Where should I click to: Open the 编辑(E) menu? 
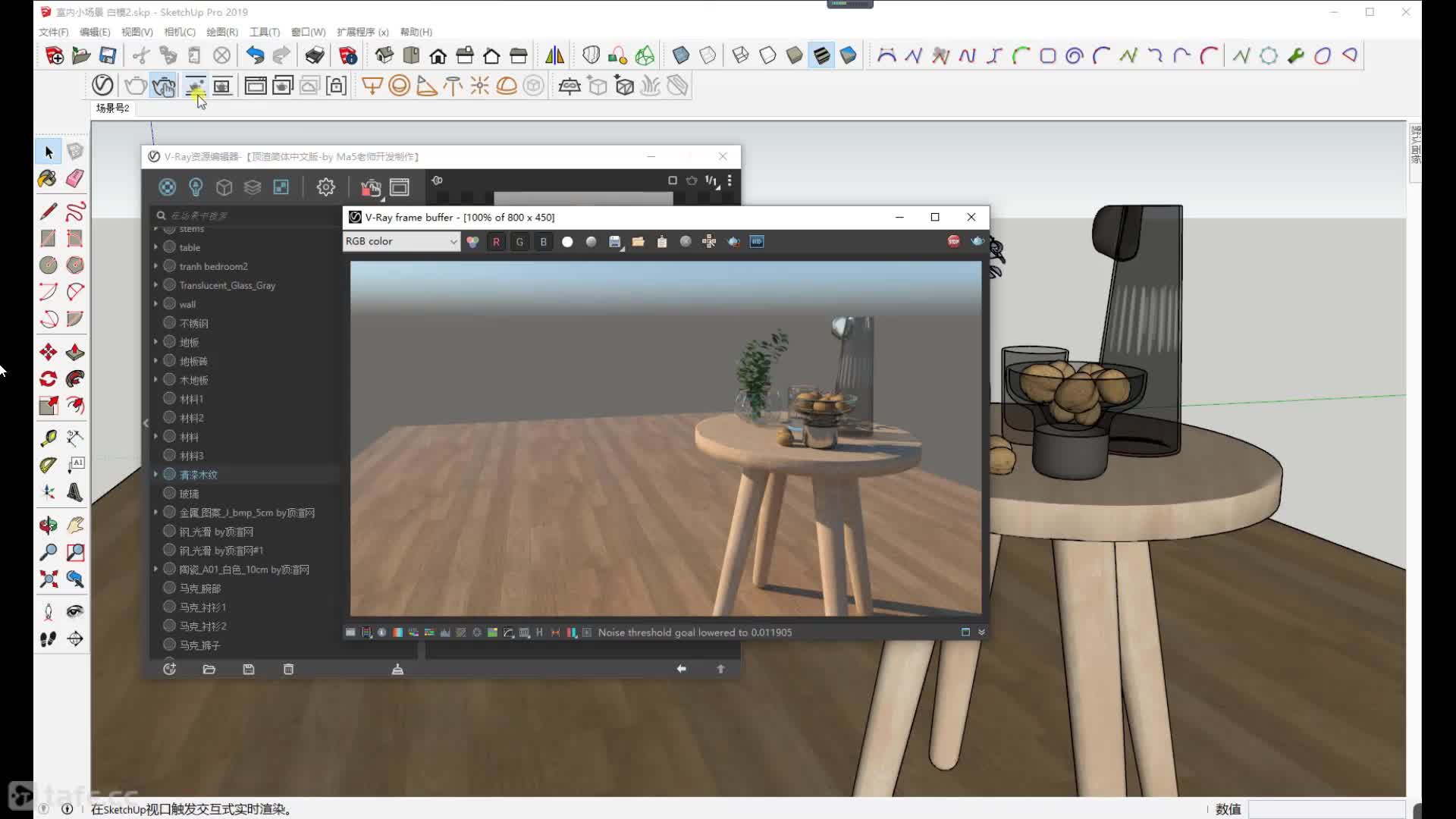tap(95, 32)
